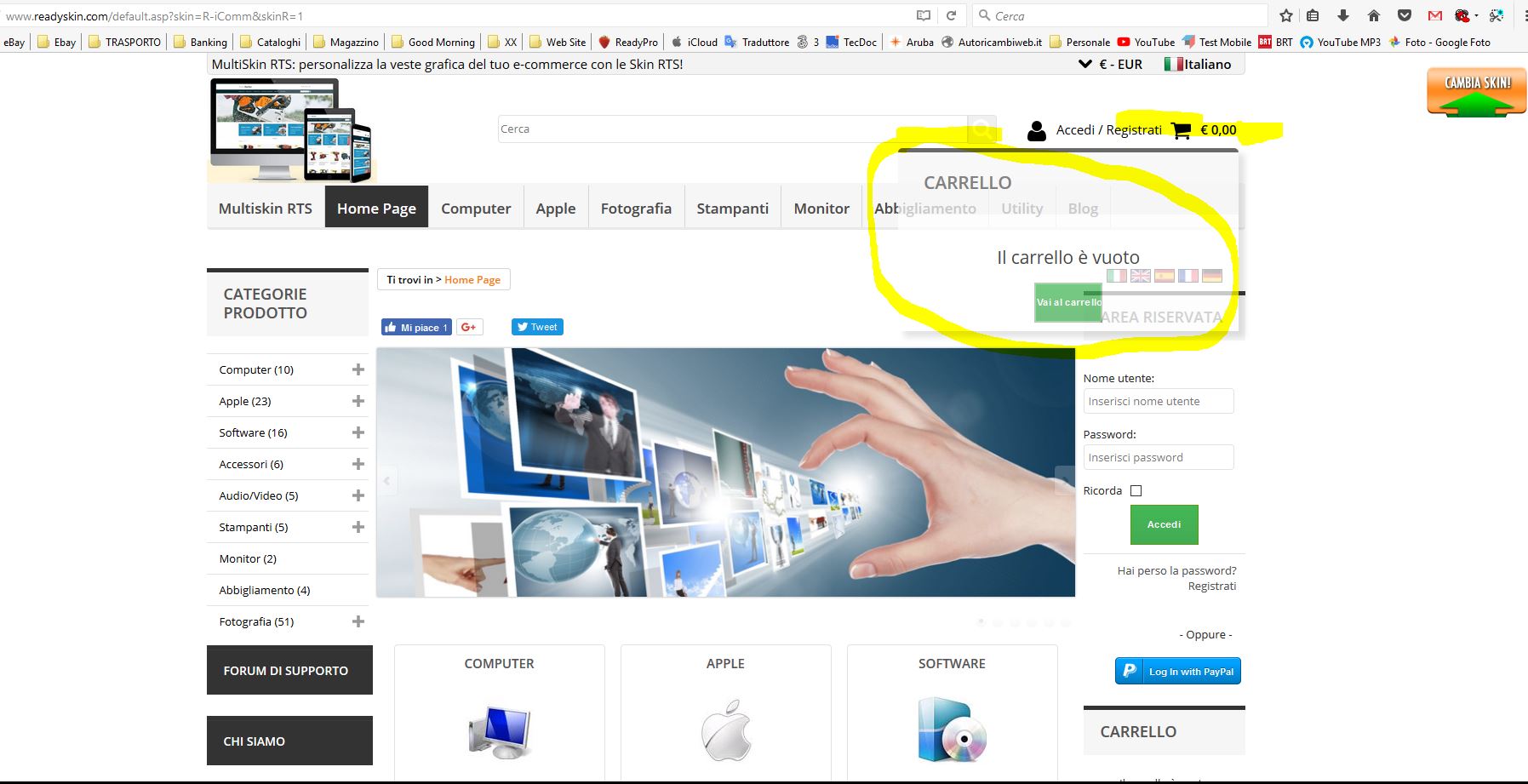1528x784 pixels.
Task: Open the Multiskin RTS menu item
Action: point(266,209)
